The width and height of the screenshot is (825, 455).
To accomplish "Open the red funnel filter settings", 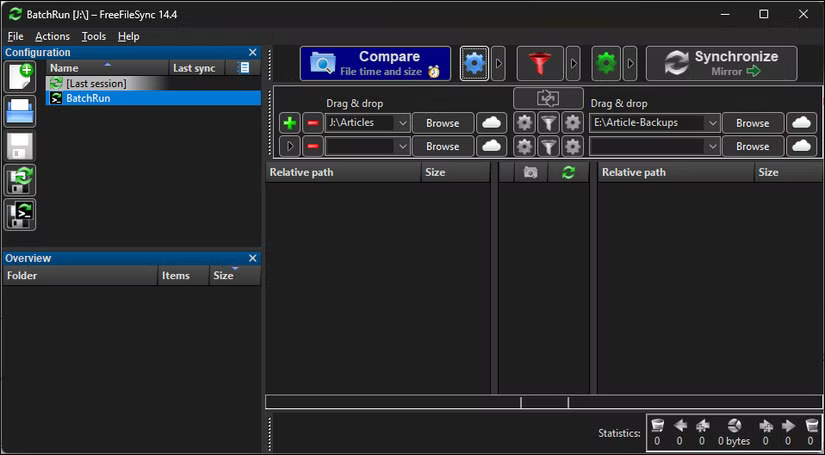I will click(x=540, y=64).
